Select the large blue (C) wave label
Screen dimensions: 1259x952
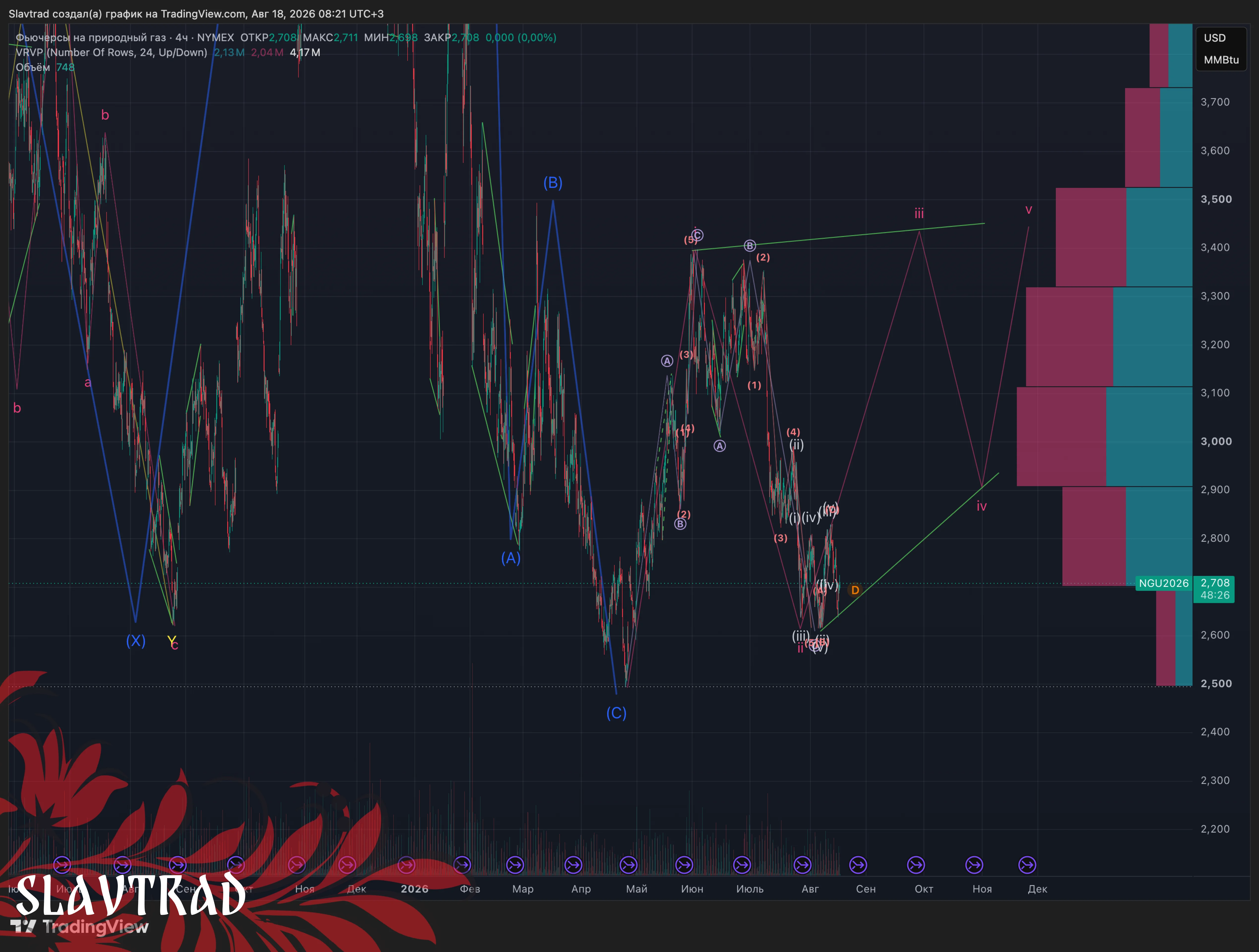(x=616, y=713)
